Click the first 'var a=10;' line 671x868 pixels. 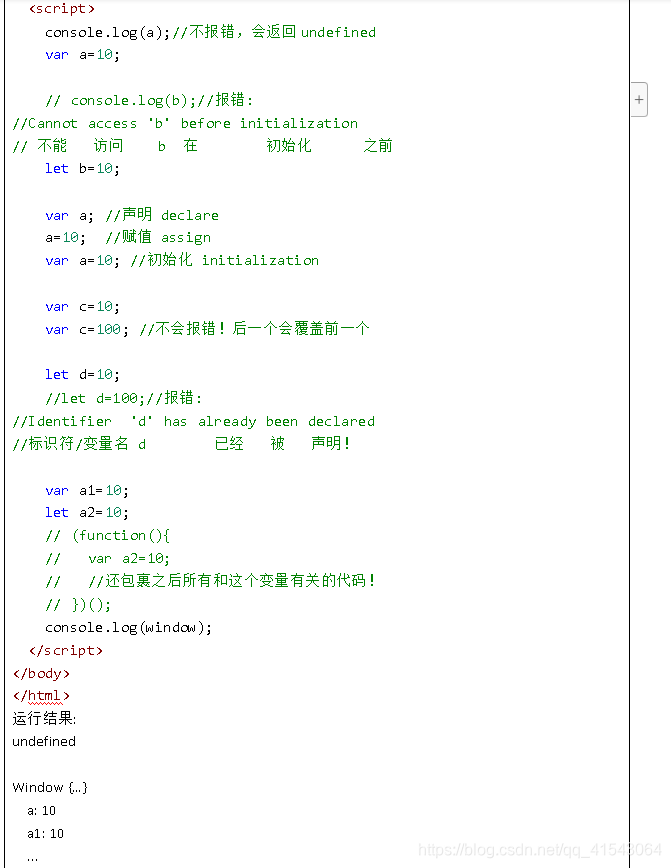82,55
